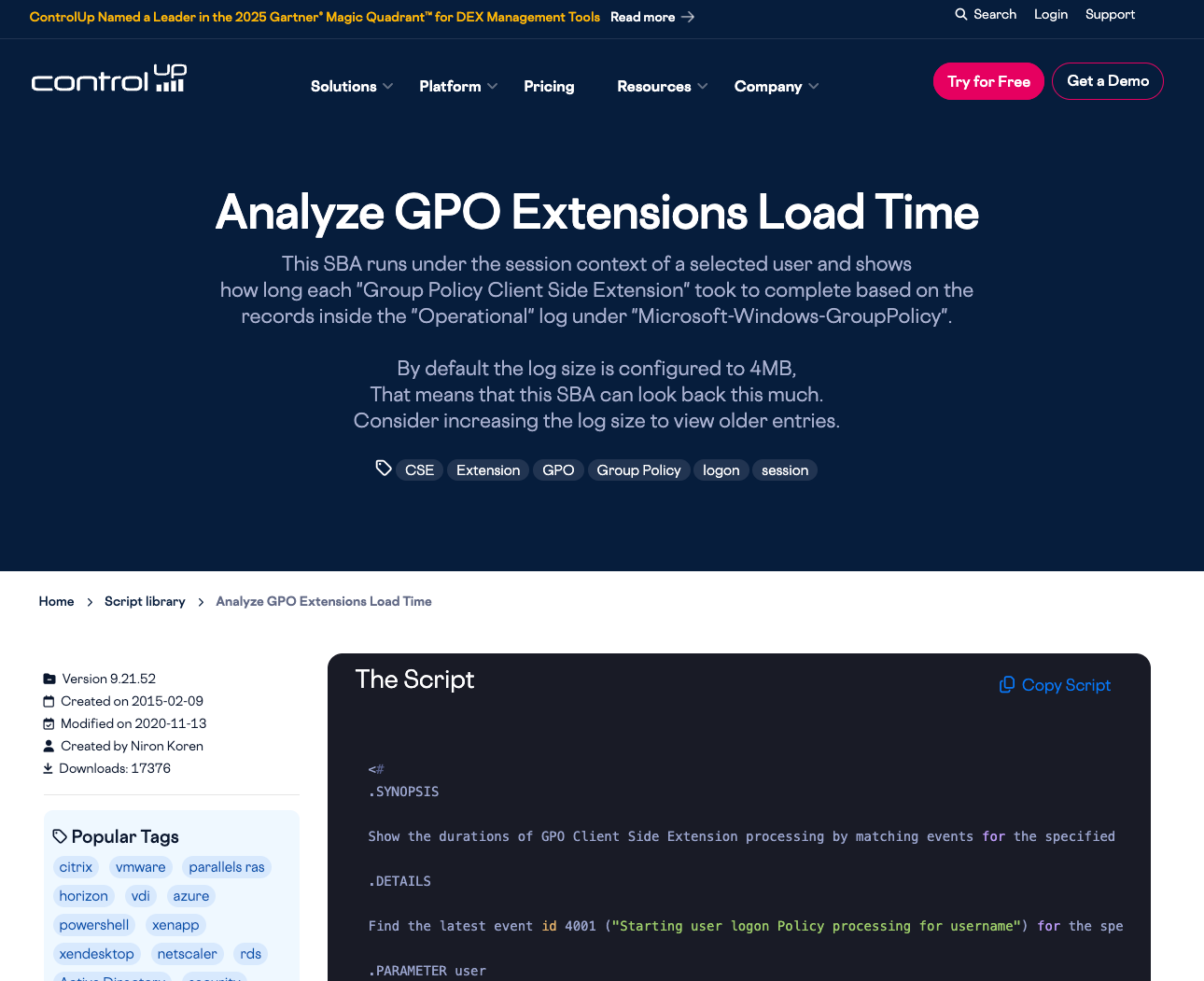Image resolution: width=1204 pixels, height=981 pixels.
Task: Click the Try for Free button
Action: pos(988,81)
